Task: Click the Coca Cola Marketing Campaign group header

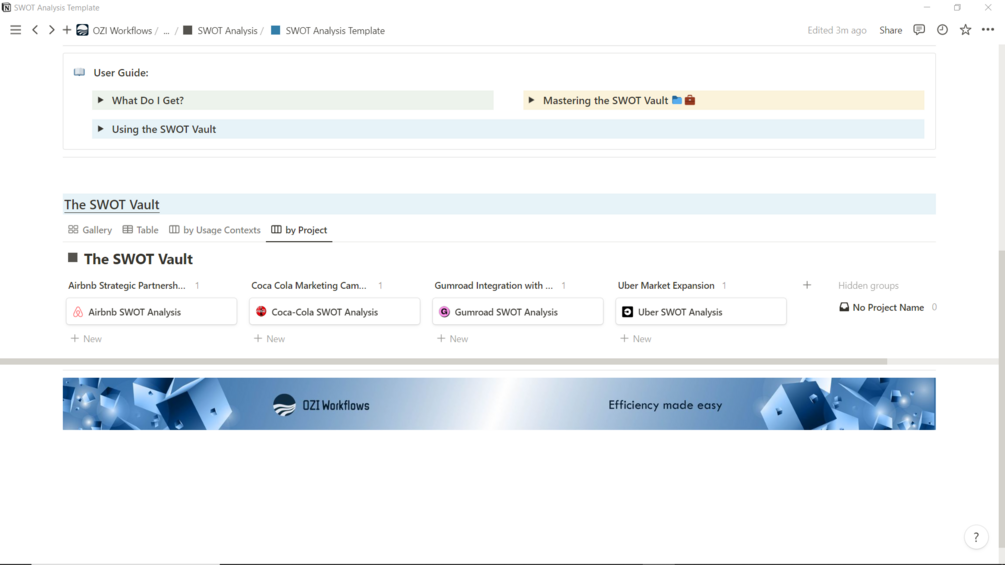Action: 309,285
